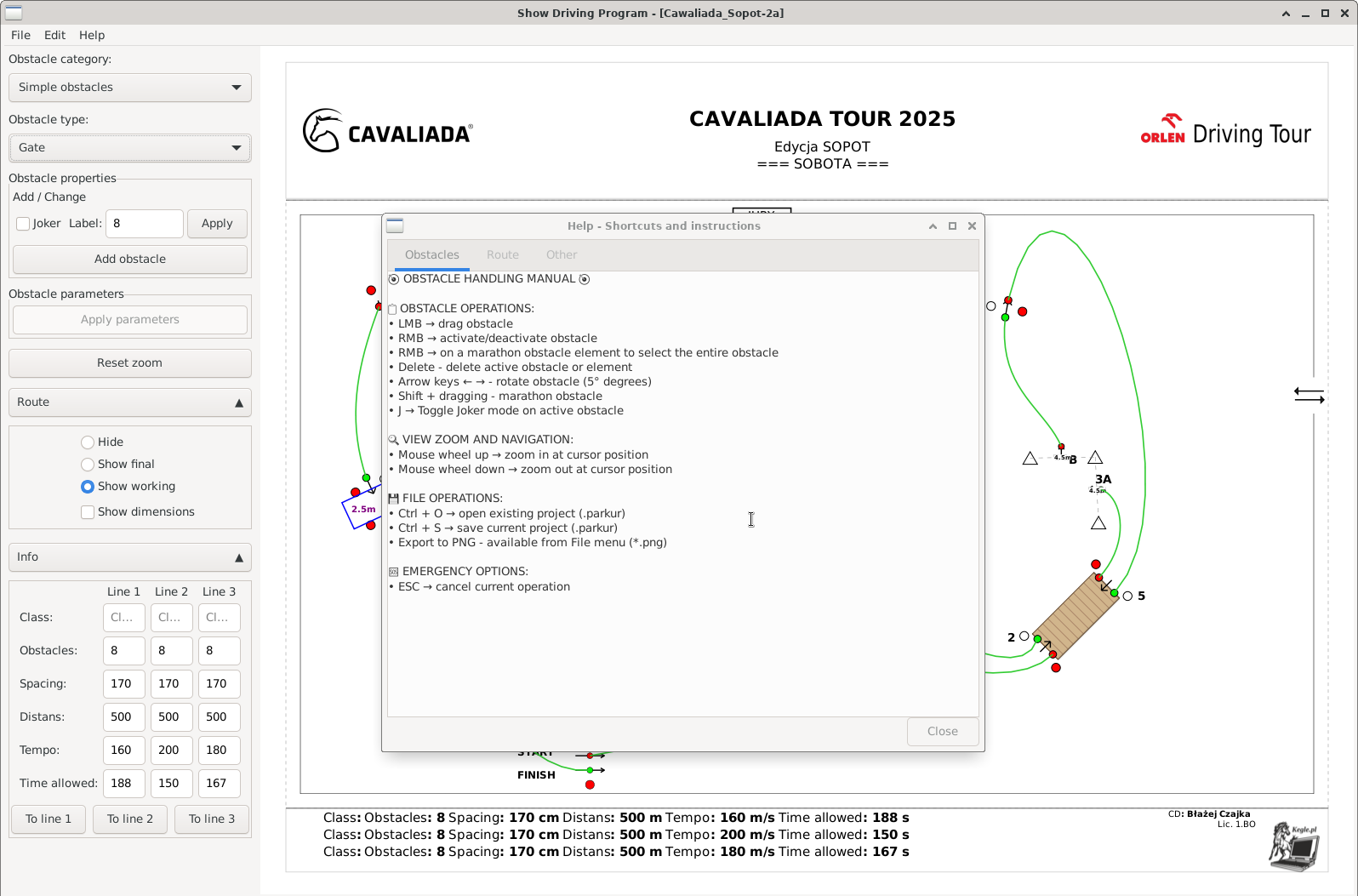Open the Gate obstacle type dropdown
The image size is (1358, 896).
[x=129, y=148]
